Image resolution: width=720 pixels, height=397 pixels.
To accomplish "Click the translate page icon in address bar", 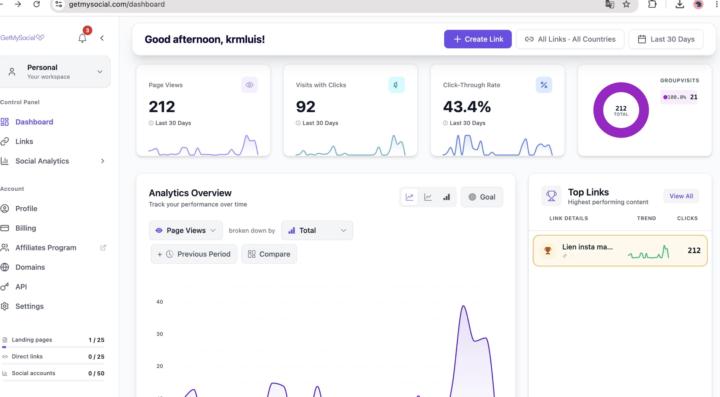I will [609, 4].
